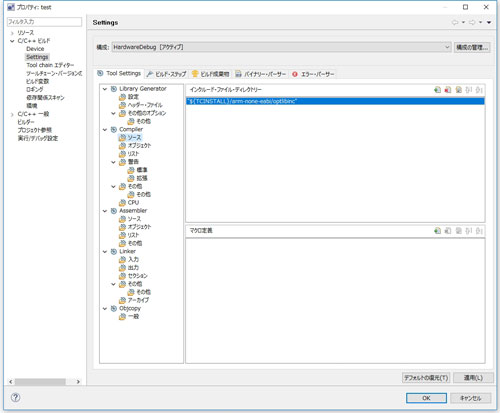Select the Device item in sidebar
Viewport: 500px width, 413px height.
35,49
